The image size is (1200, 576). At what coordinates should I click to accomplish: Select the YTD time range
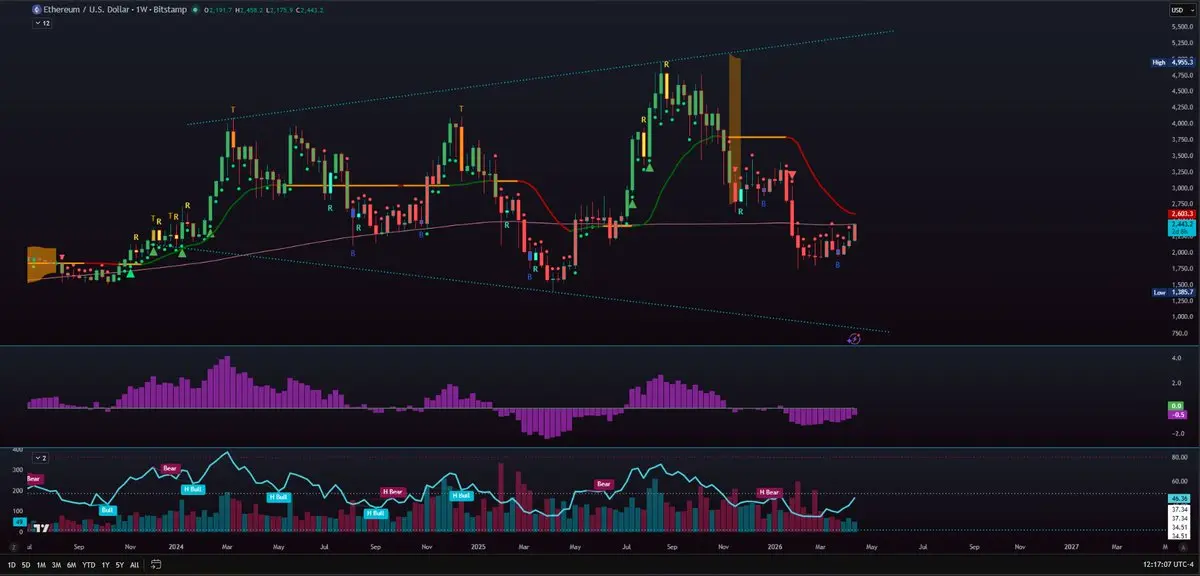88,565
